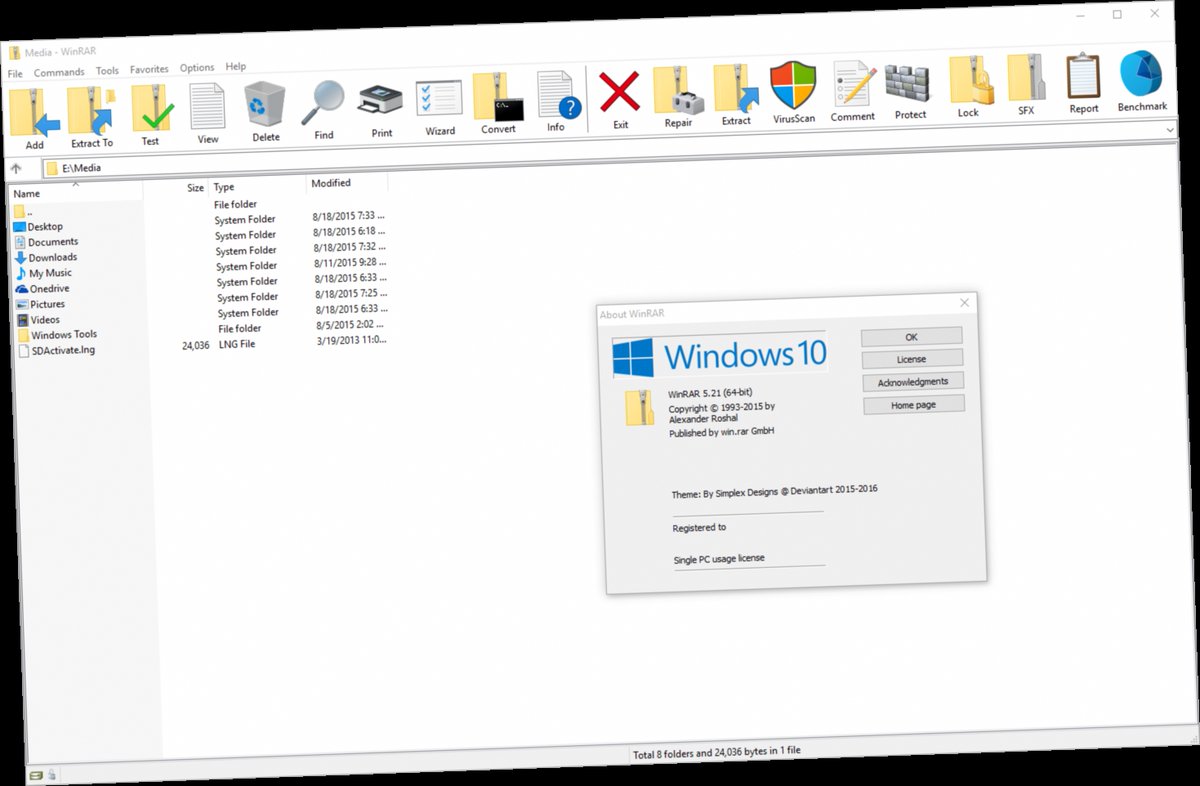Select the Onedrive folder
This screenshot has height=786, width=1200.
click(x=43, y=289)
